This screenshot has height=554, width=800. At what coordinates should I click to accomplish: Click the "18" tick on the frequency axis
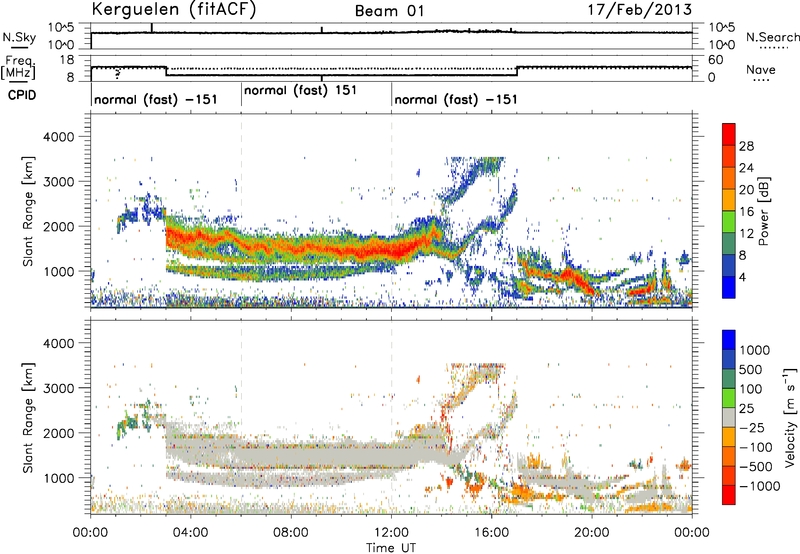[67, 60]
